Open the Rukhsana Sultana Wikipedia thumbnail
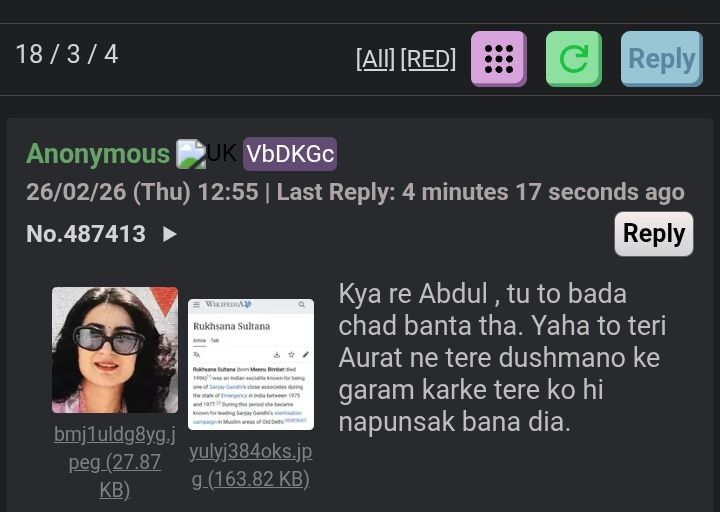This screenshot has width=720, height=512. tap(251, 365)
